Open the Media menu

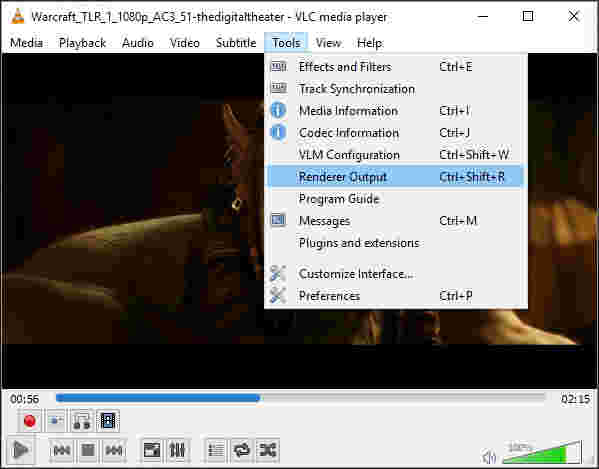(x=26, y=43)
